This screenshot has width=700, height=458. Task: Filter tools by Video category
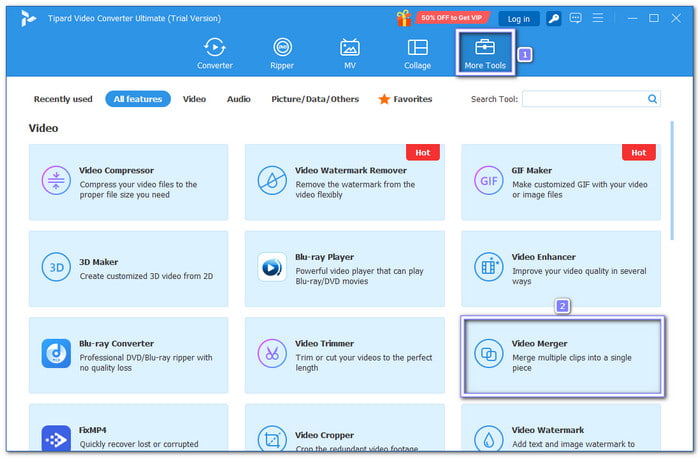tap(194, 99)
